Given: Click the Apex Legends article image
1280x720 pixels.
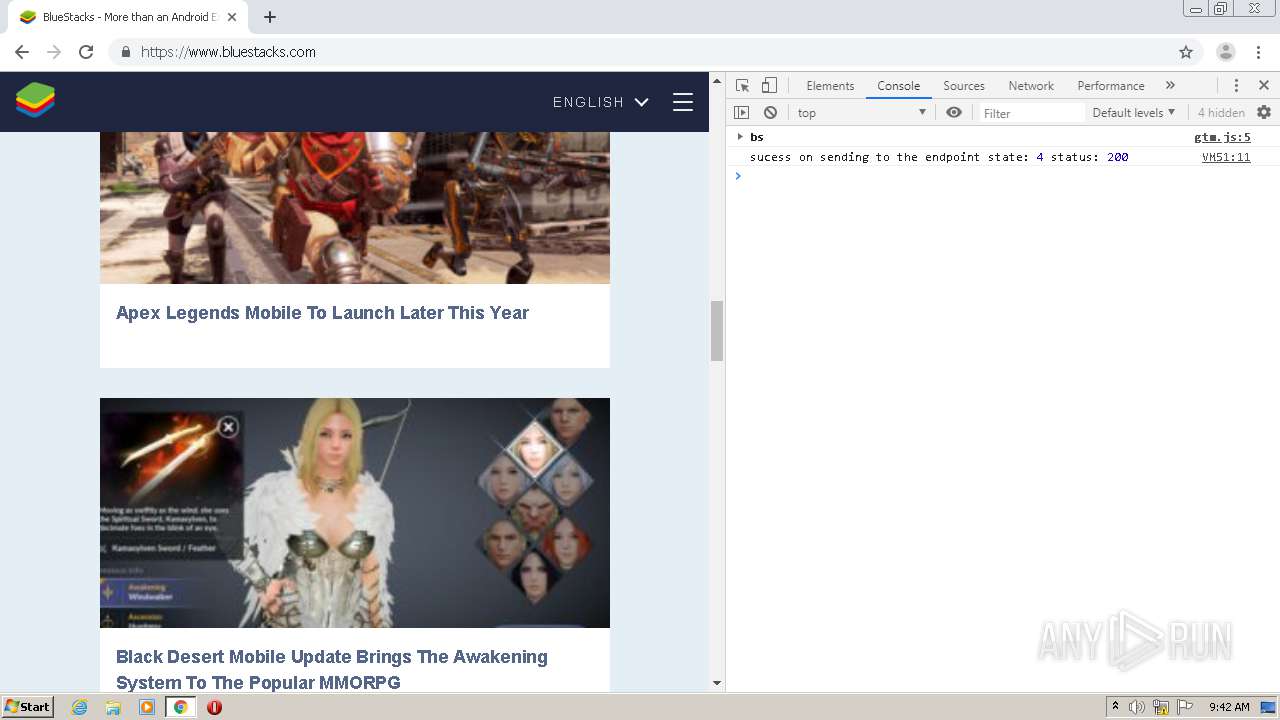Looking at the screenshot, I should [355, 208].
